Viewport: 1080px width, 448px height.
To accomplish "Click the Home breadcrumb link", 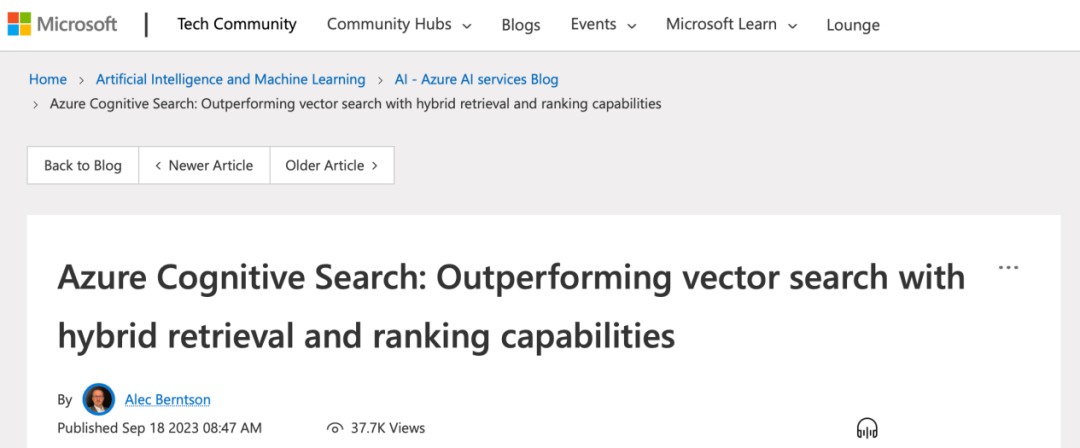I will click(48, 79).
